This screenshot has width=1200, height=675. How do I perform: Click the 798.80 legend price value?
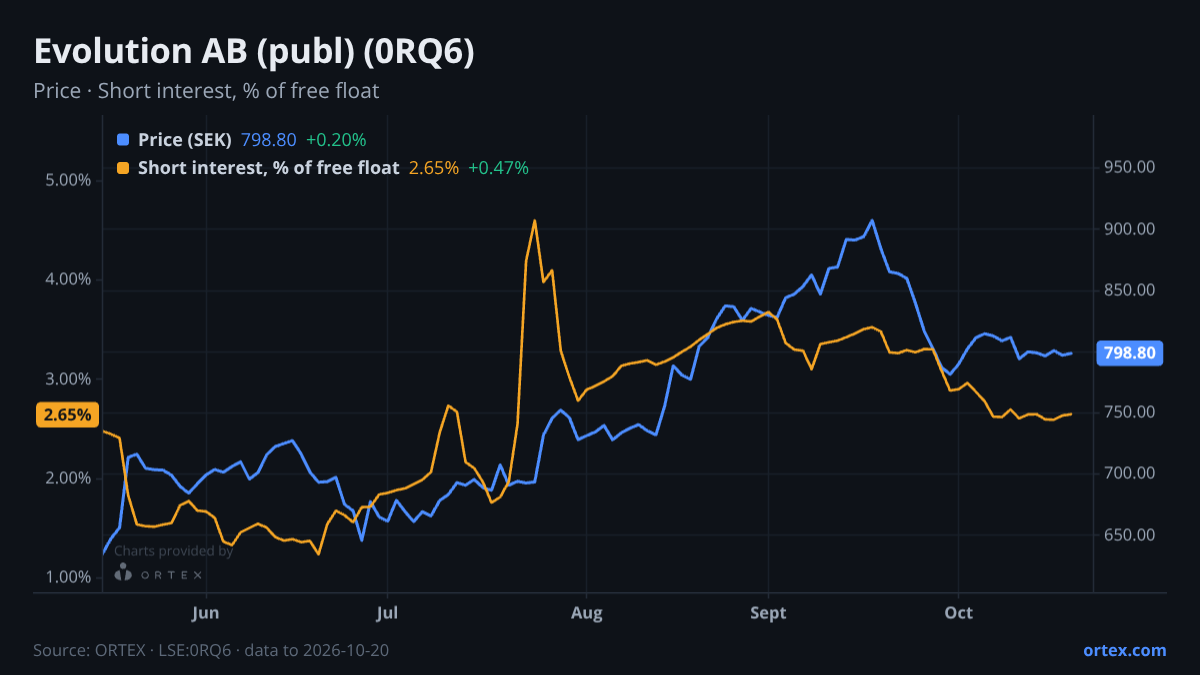tap(268, 139)
